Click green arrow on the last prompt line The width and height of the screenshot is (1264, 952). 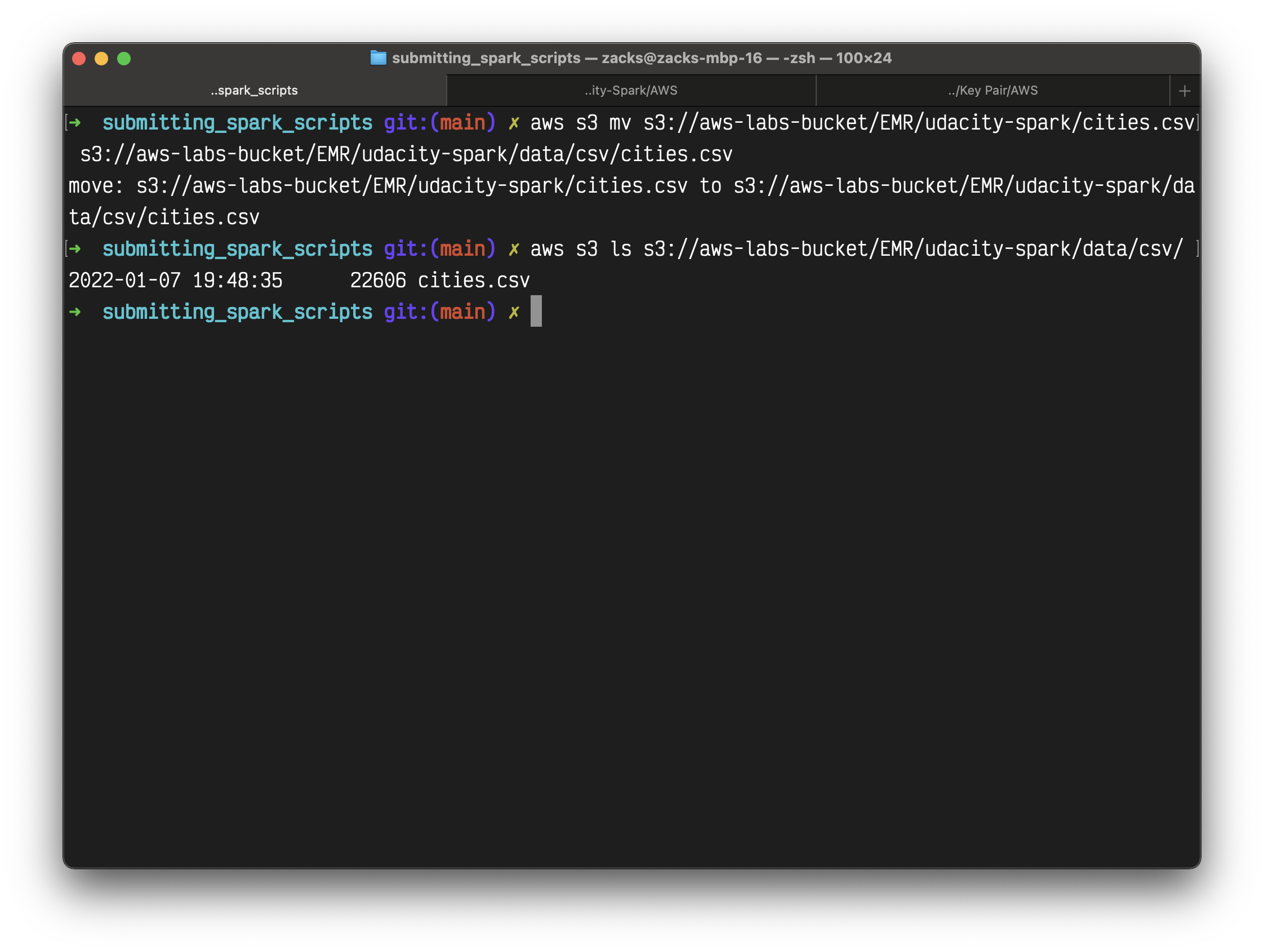[x=75, y=312]
